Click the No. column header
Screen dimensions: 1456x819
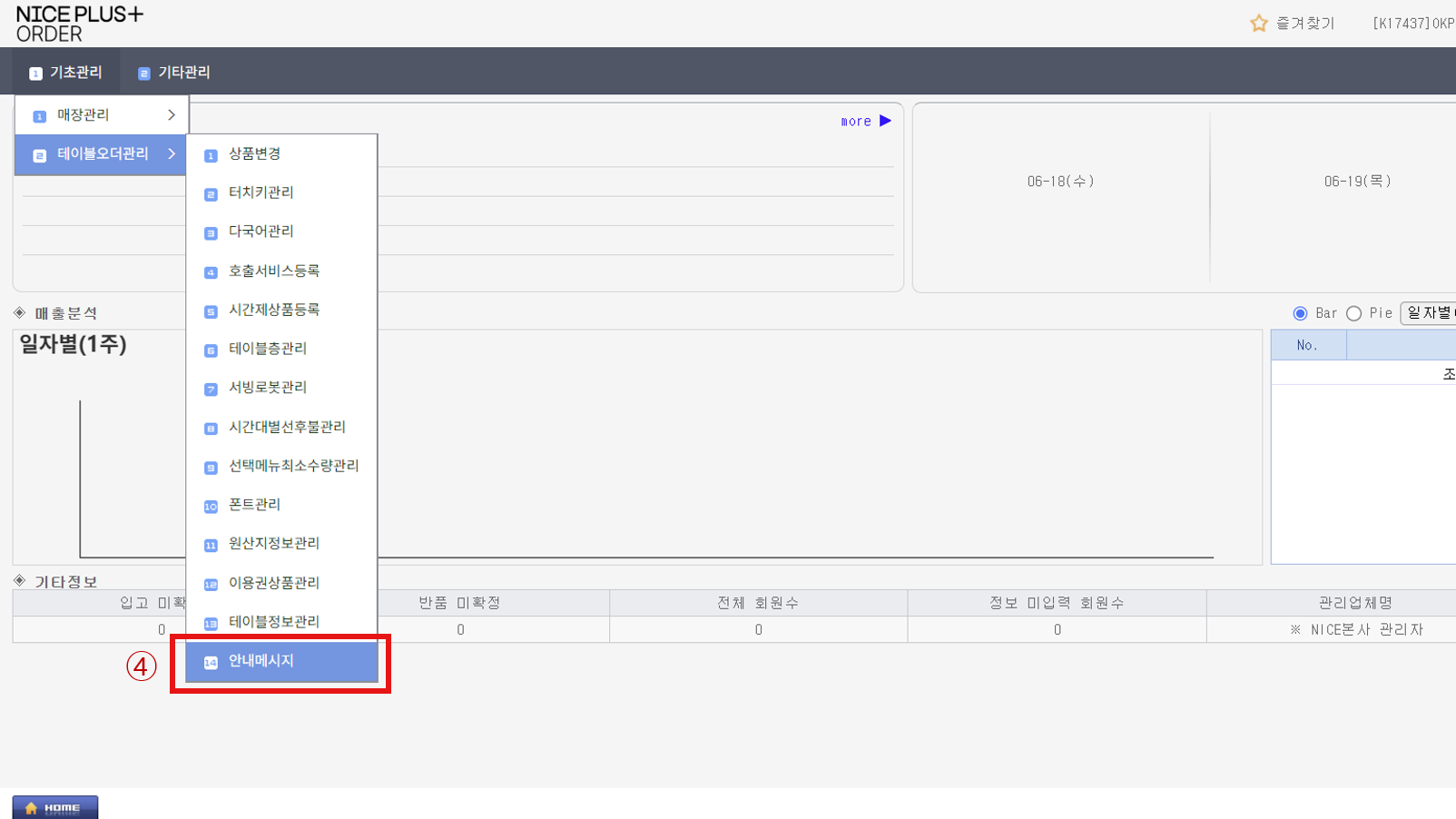[1307, 345]
